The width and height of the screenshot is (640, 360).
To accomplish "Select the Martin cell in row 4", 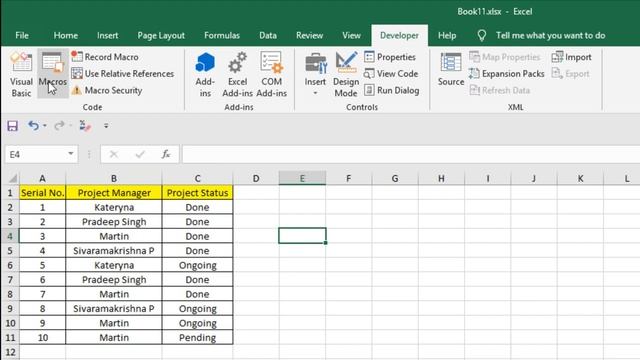I will 113,236.
